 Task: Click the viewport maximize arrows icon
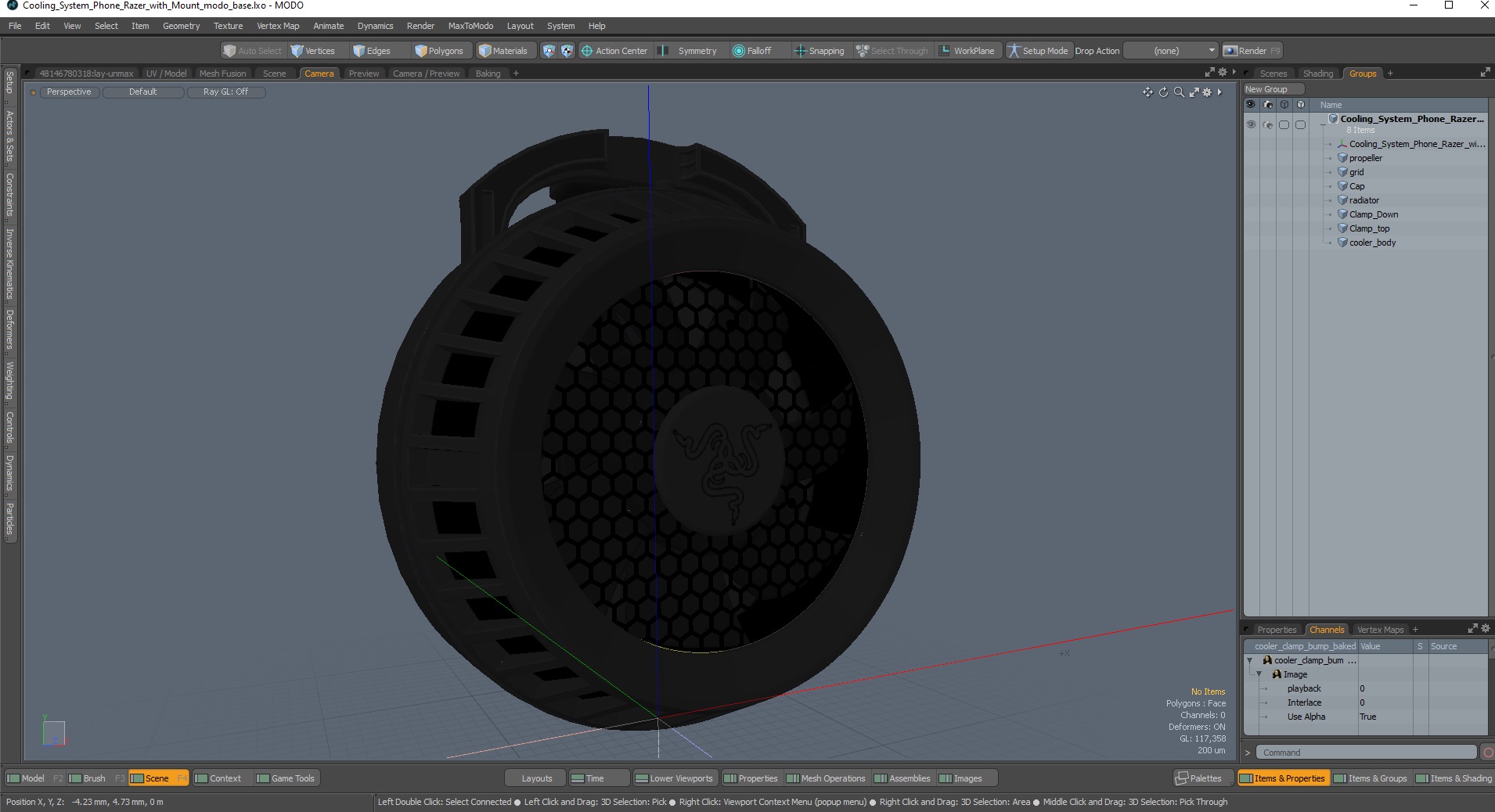(x=1194, y=92)
